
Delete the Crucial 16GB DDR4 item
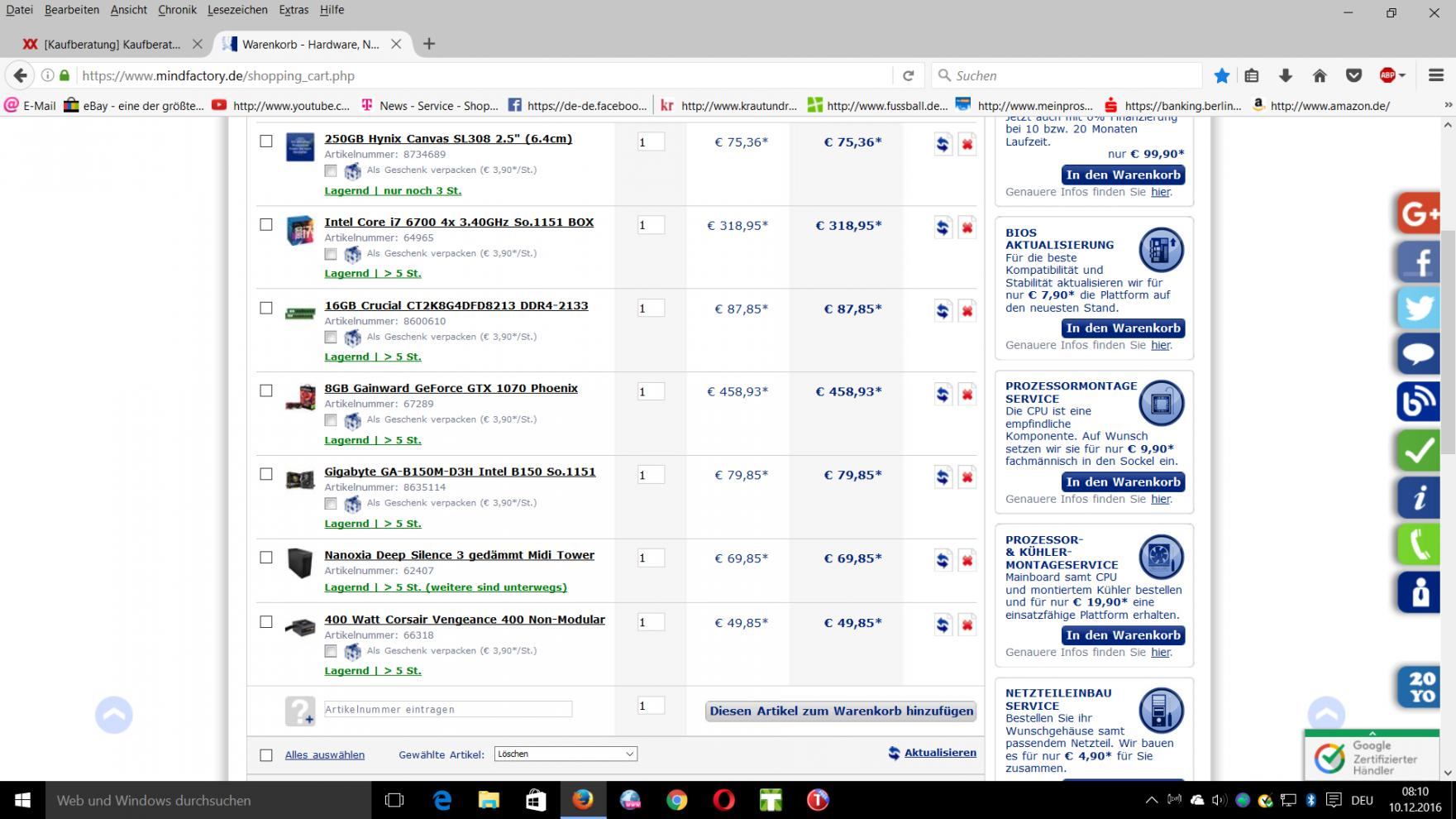click(967, 311)
